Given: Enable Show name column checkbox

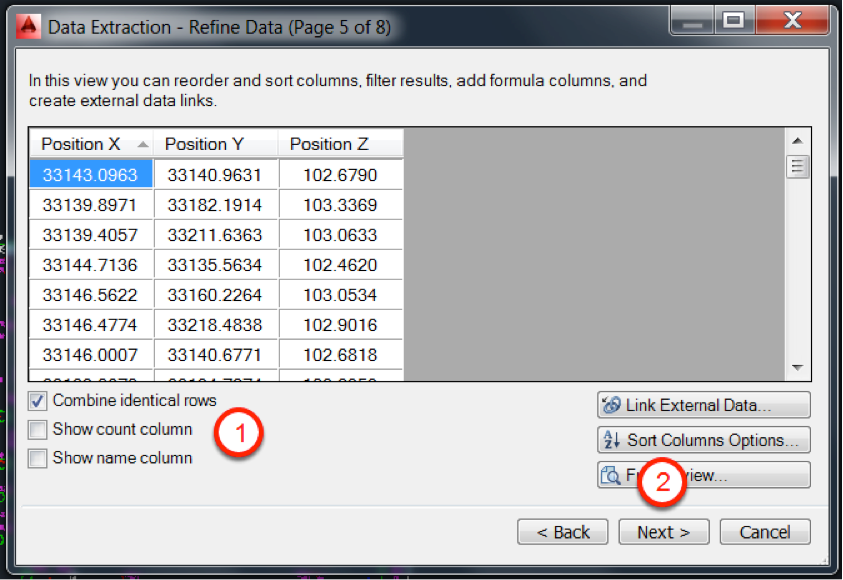Looking at the screenshot, I should tap(38, 459).
